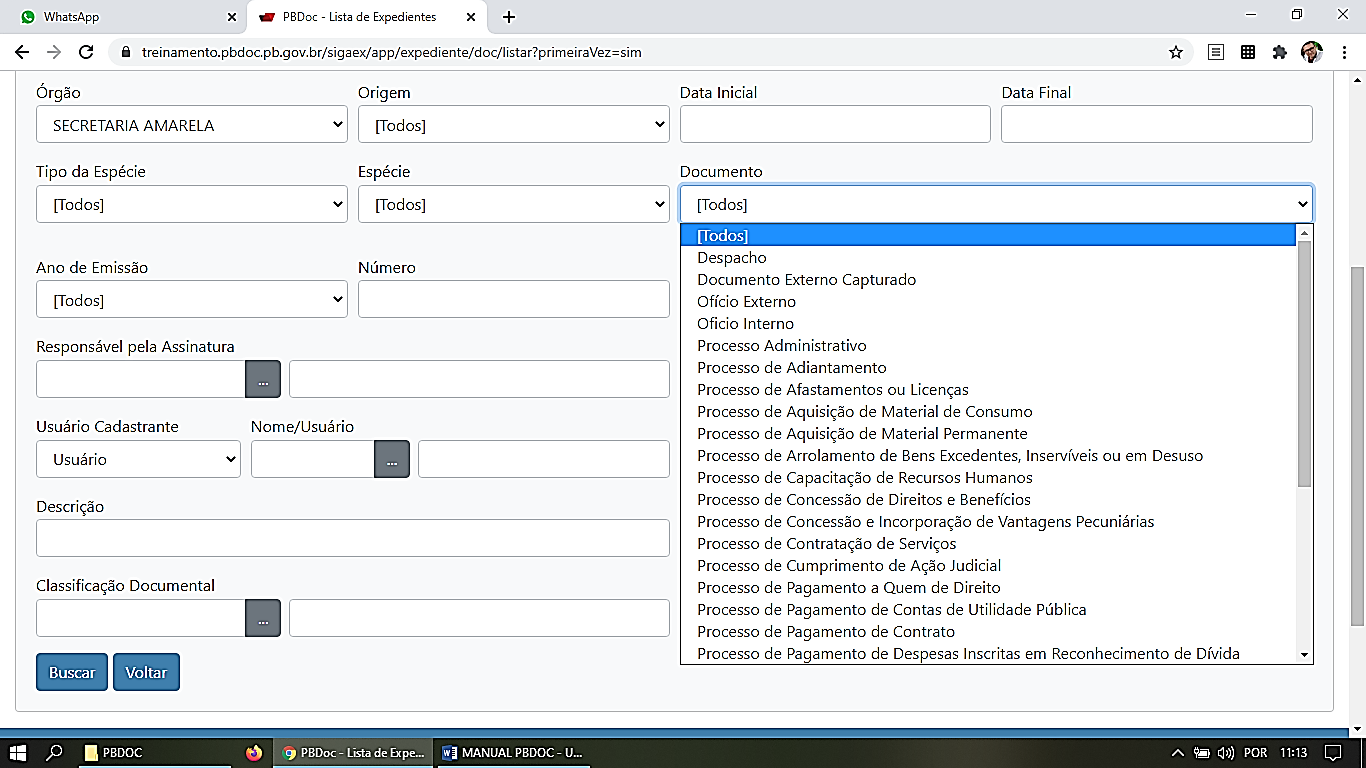The height and width of the screenshot is (768, 1366).
Task: Open Chrome three-dot menu
Action: point(1345,52)
